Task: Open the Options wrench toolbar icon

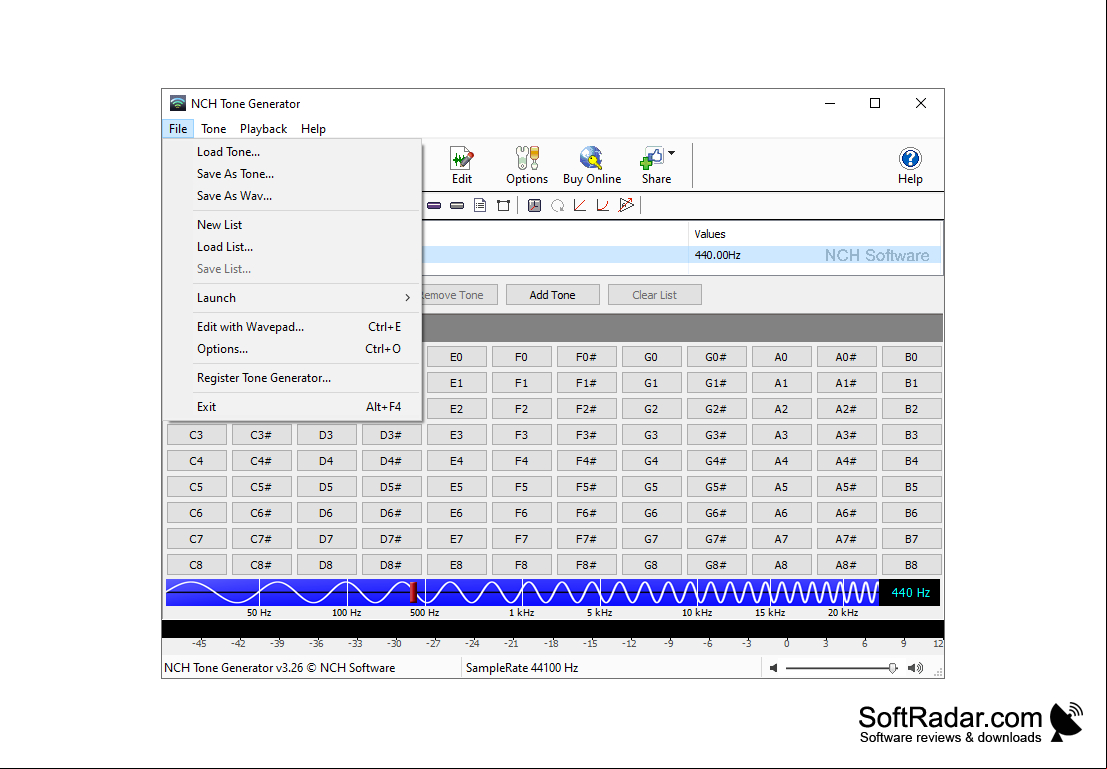Action: coord(527,165)
